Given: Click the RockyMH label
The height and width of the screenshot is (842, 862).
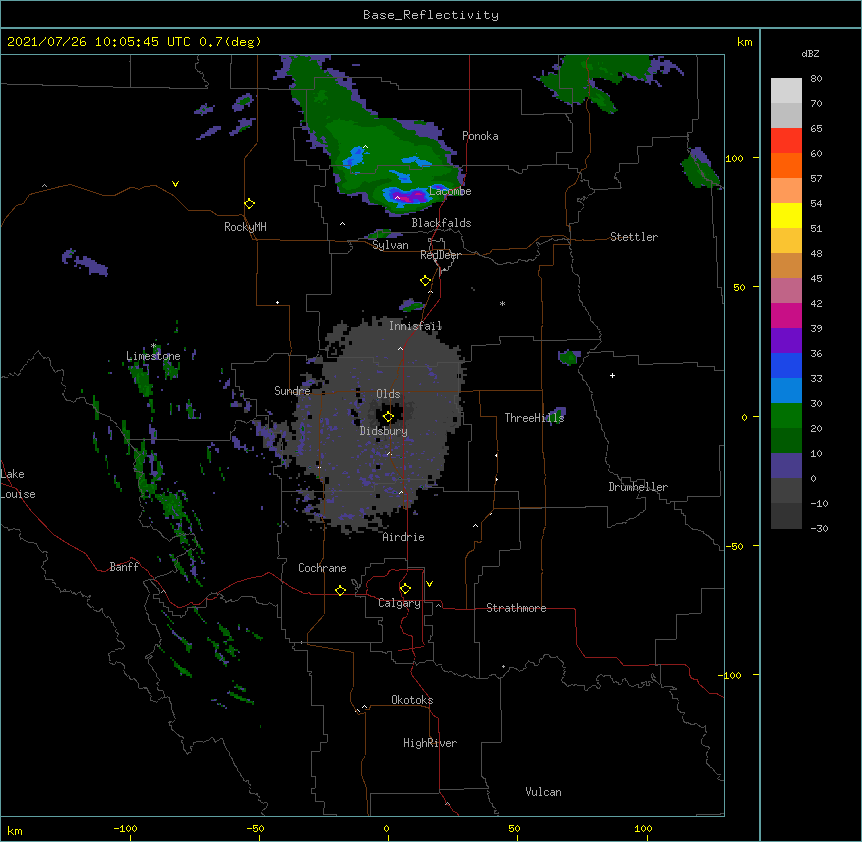Looking at the screenshot, I should (245, 227).
